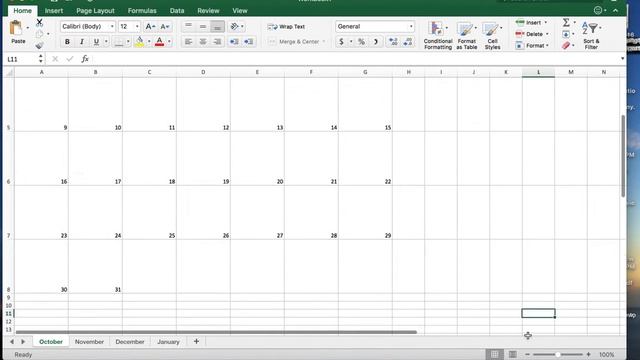
Task: Open Sort & Filter
Action: coord(591,36)
